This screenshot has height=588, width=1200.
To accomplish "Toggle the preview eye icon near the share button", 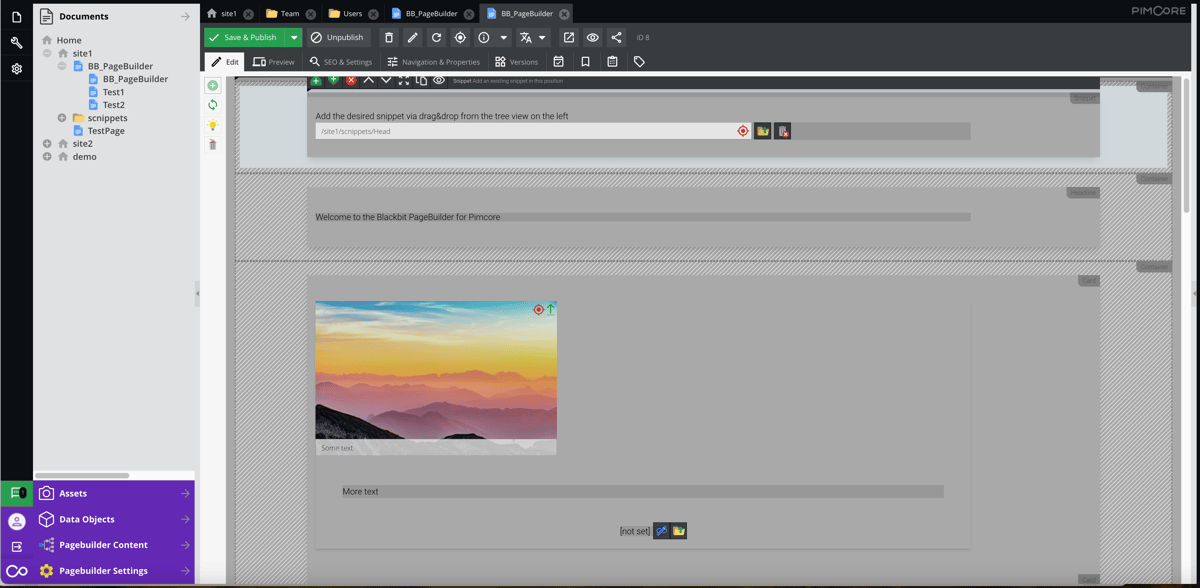I will tap(592, 37).
